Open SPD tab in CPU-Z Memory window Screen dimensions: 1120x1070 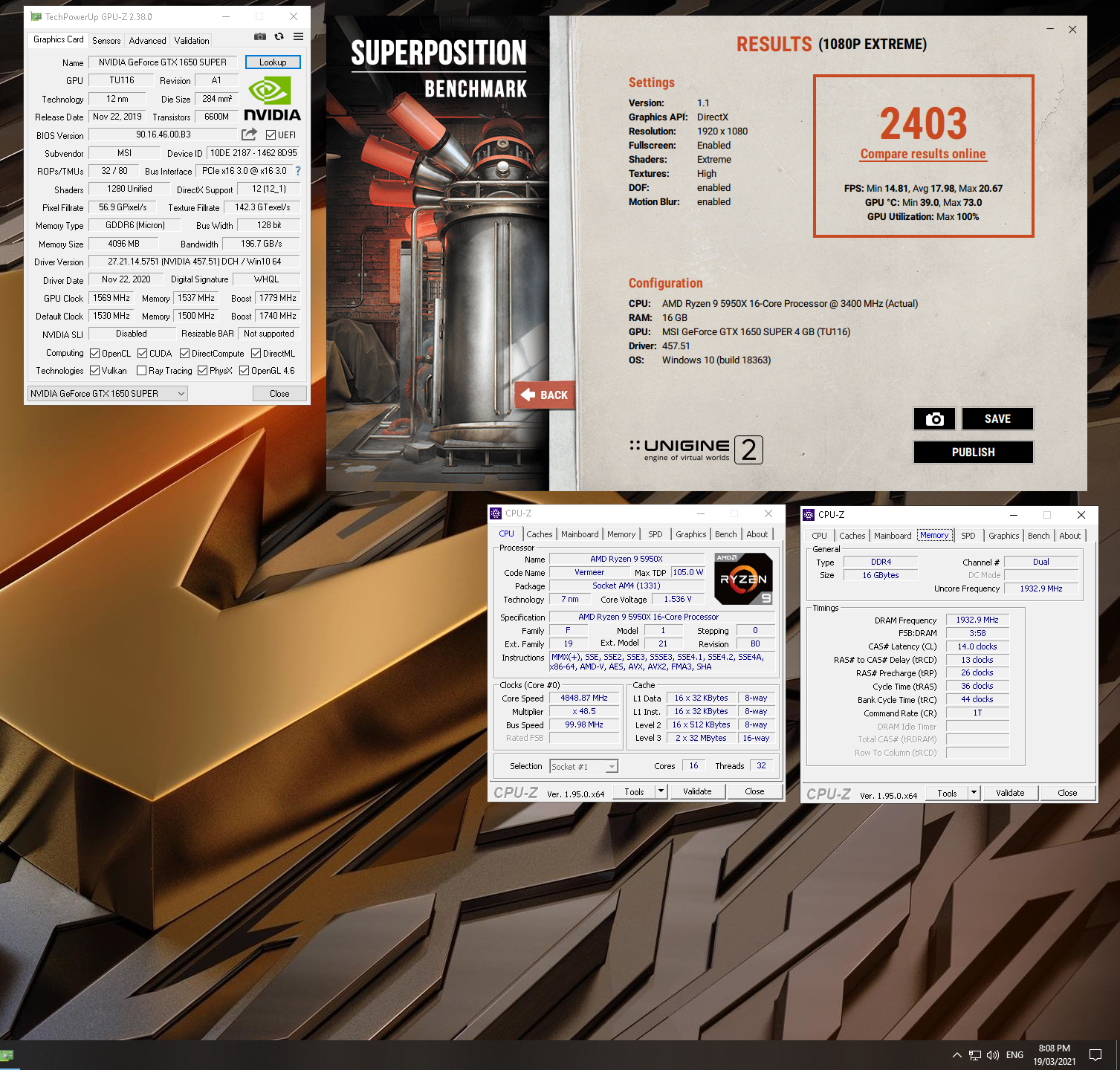coord(968,536)
